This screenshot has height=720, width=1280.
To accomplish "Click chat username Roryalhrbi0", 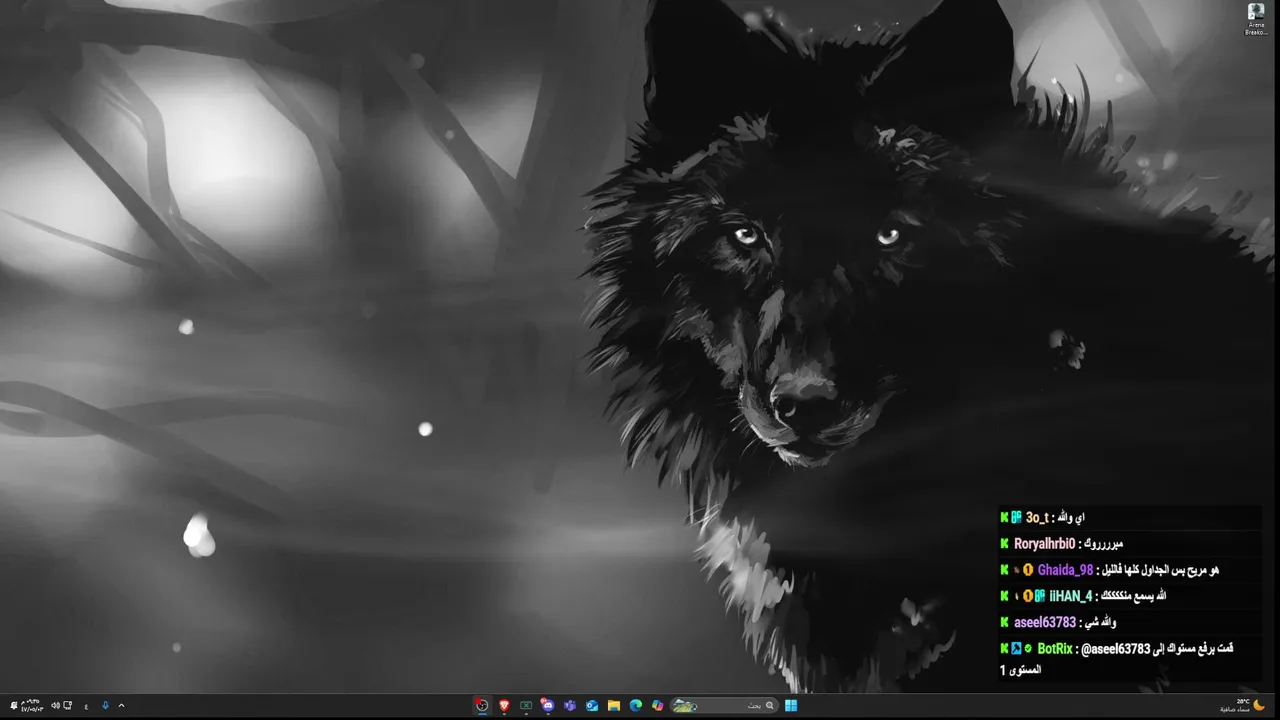I will coord(1045,543).
